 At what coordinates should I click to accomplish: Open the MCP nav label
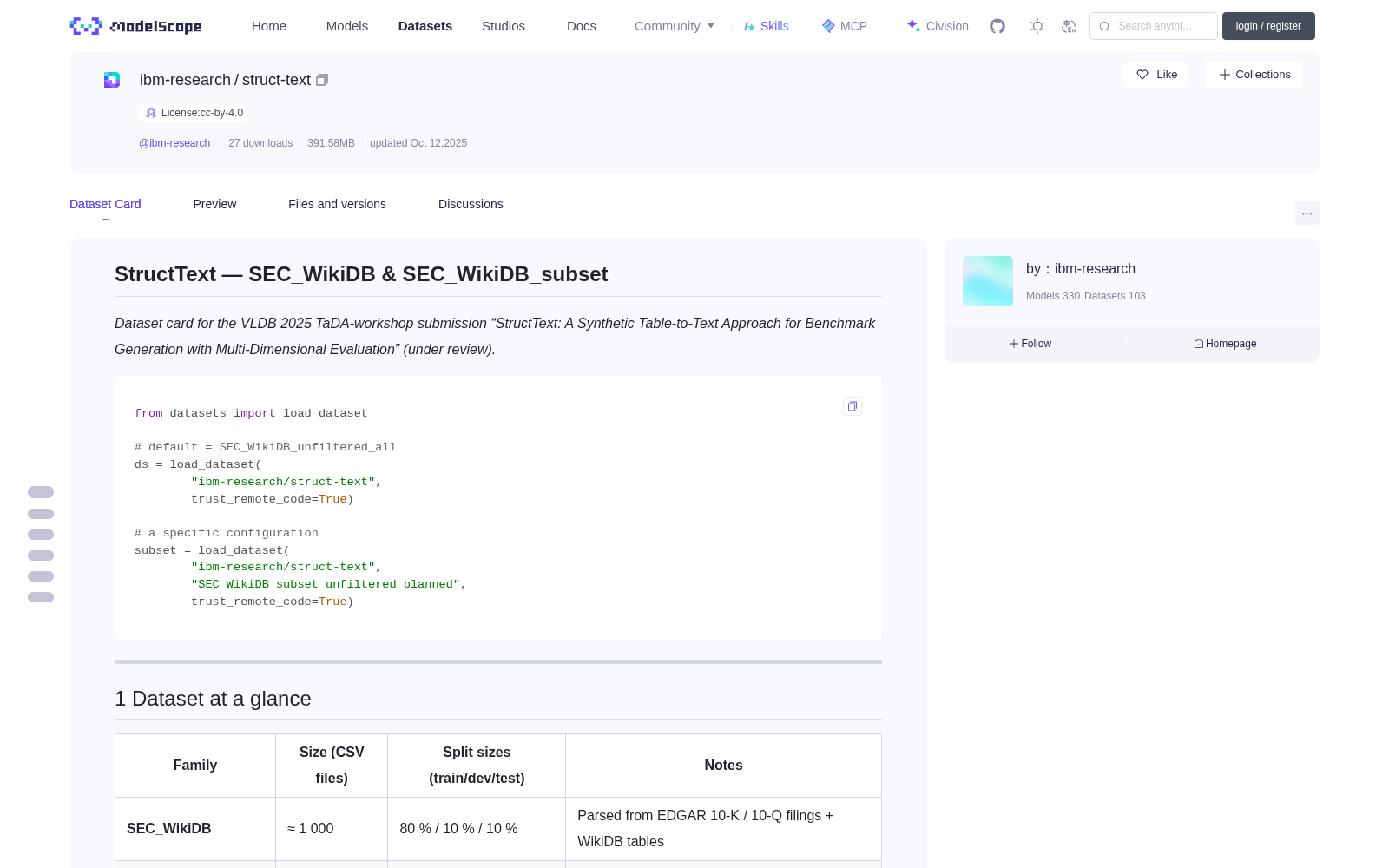(853, 26)
